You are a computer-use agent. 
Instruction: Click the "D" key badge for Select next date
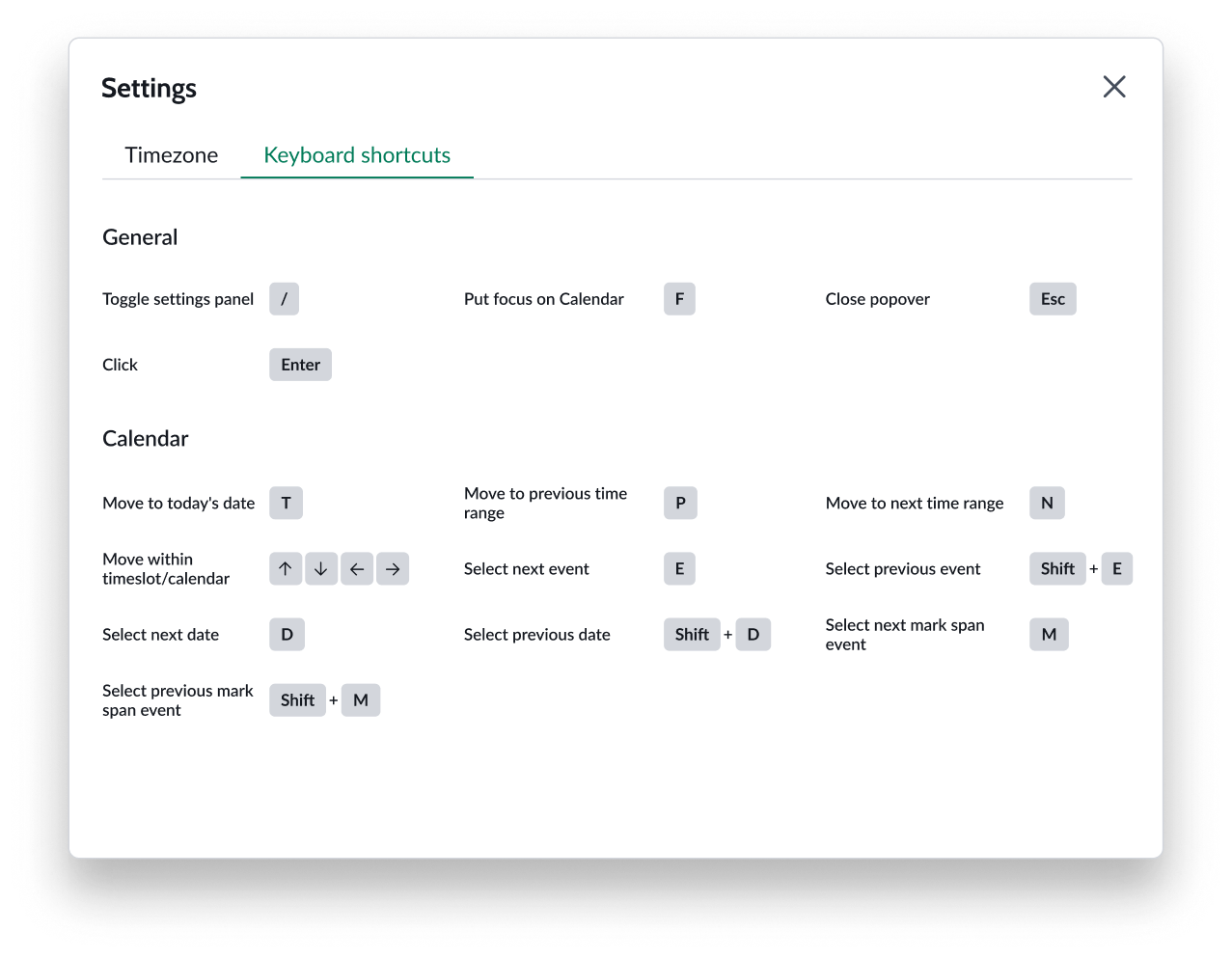coord(287,634)
